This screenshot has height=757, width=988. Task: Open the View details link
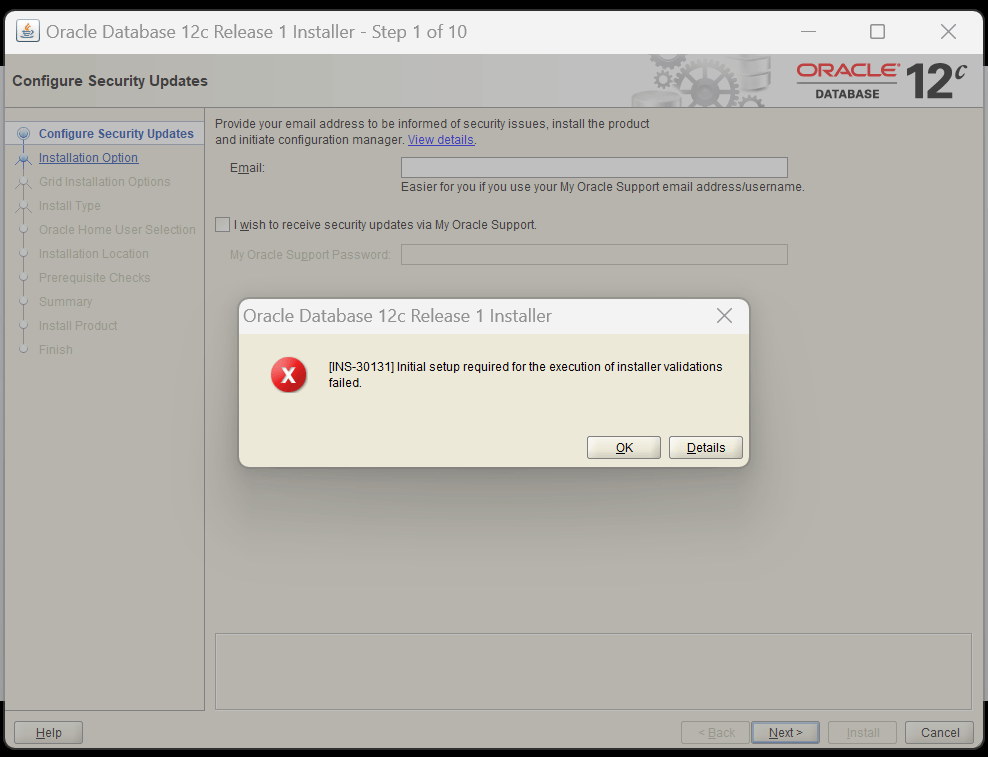[x=440, y=140]
